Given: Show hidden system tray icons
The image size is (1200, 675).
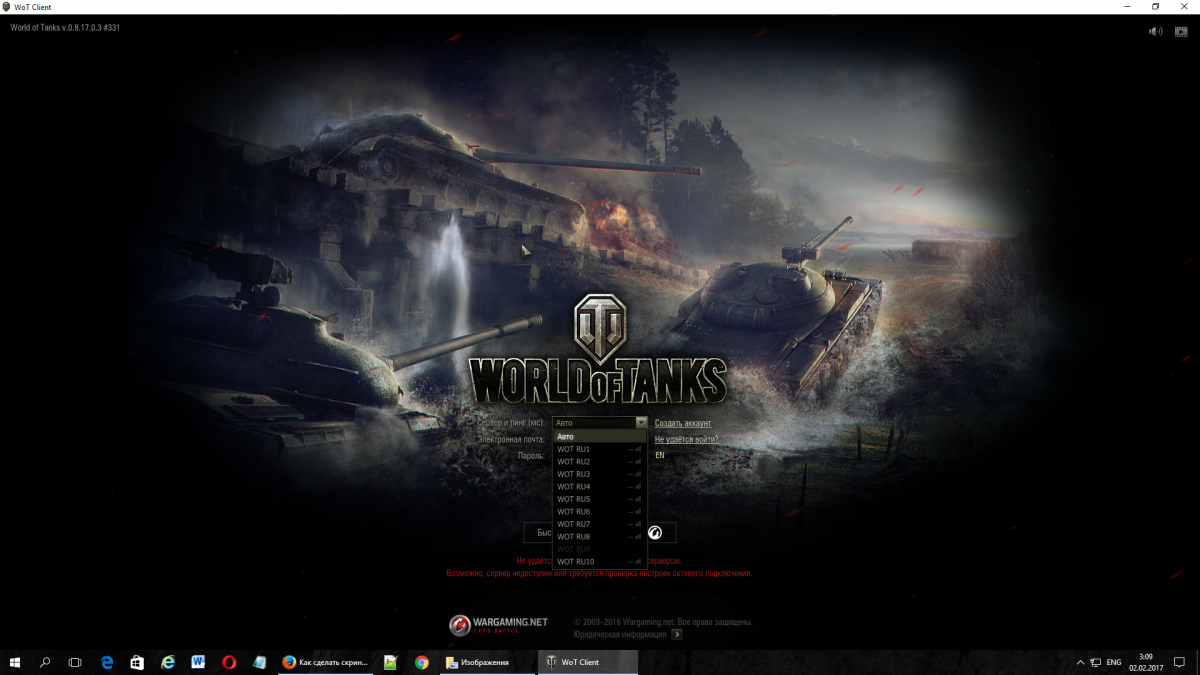Looking at the screenshot, I should tap(1080, 662).
